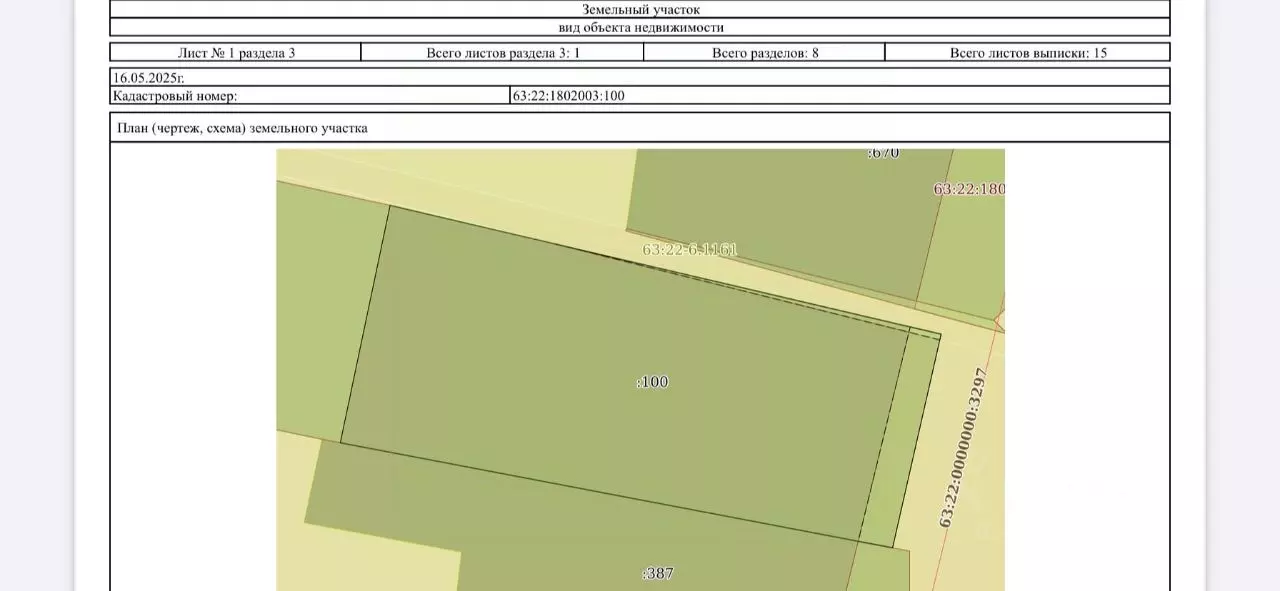The width and height of the screenshot is (1280, 591).
Task: Click the "Кадастровый номер:" label cell
Action: tap(310, 96)
